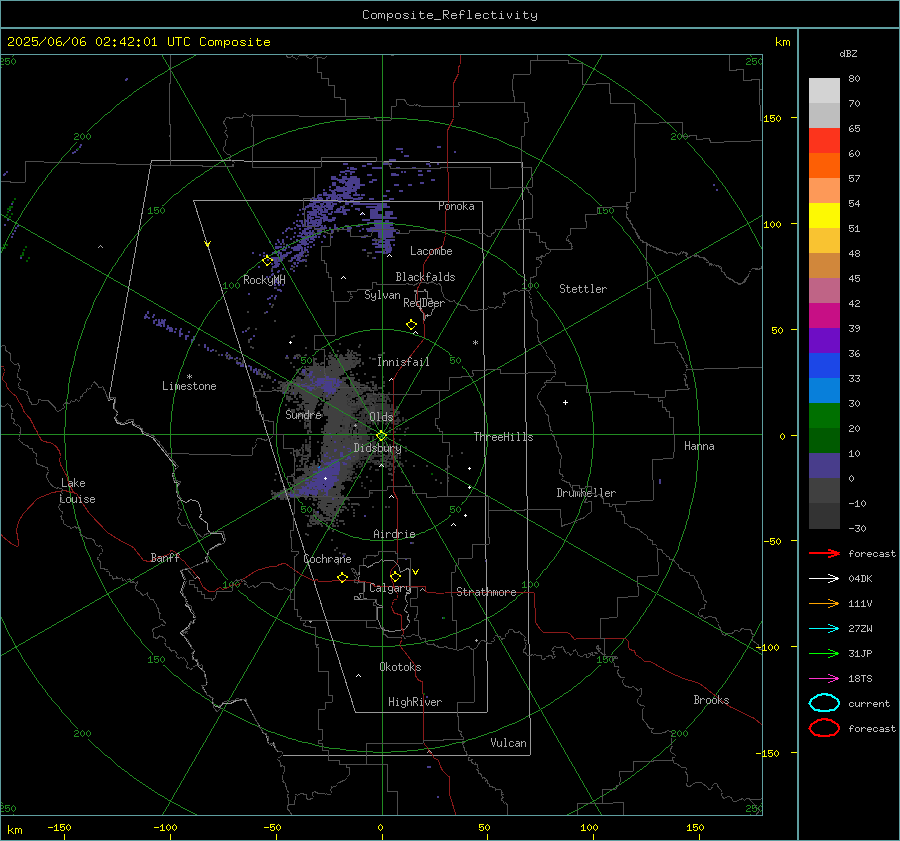Image resolution: width=900 pixels, height=841 pixels.
Task: Select the purple 39-36 dBZ swatch
Action: [824, 340]
